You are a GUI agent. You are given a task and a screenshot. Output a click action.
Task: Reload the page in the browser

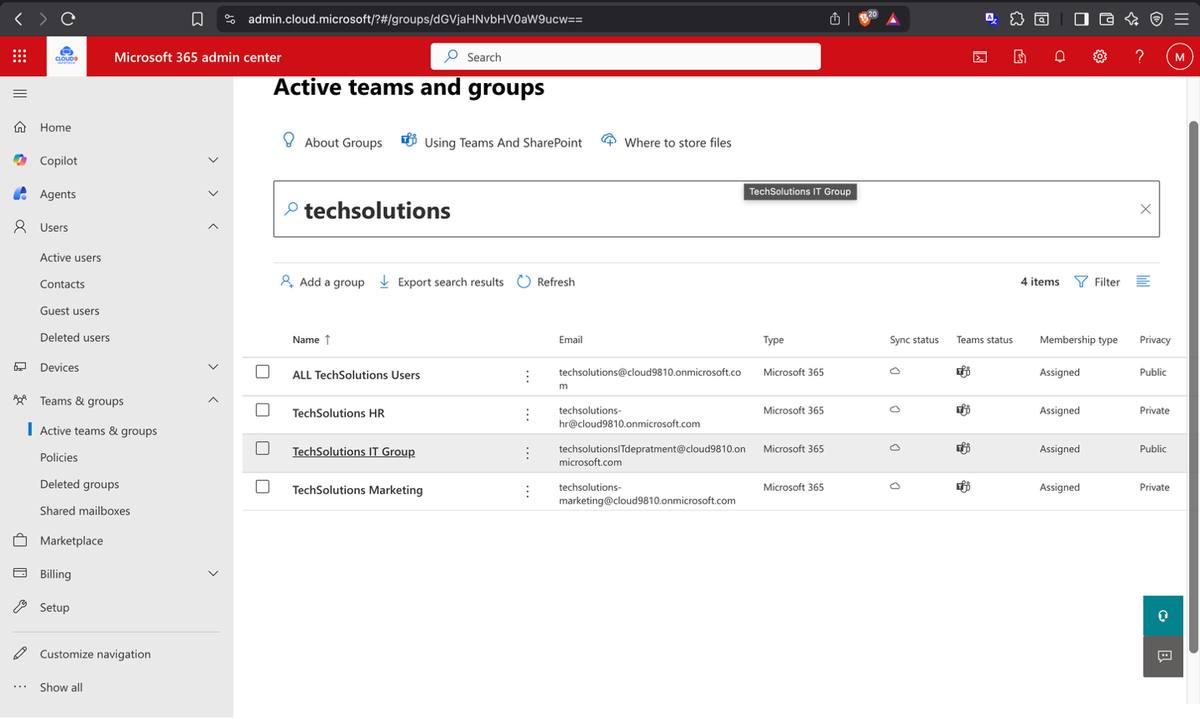coord(69,18)
